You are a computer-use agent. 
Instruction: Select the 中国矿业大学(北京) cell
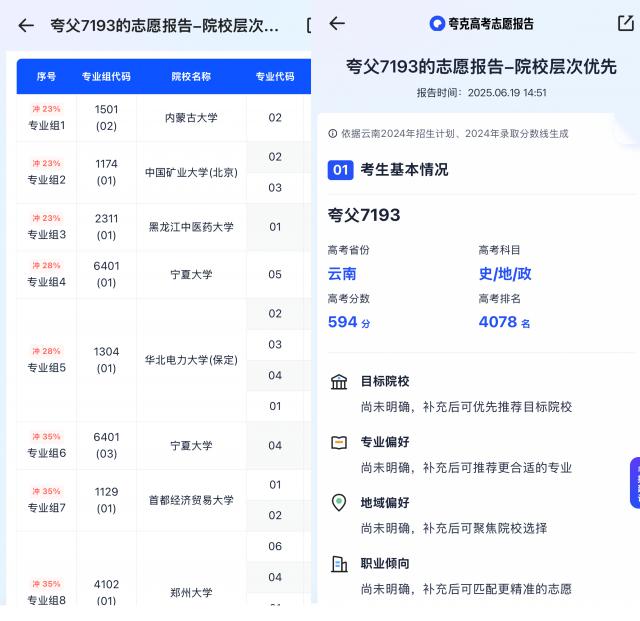191,172
